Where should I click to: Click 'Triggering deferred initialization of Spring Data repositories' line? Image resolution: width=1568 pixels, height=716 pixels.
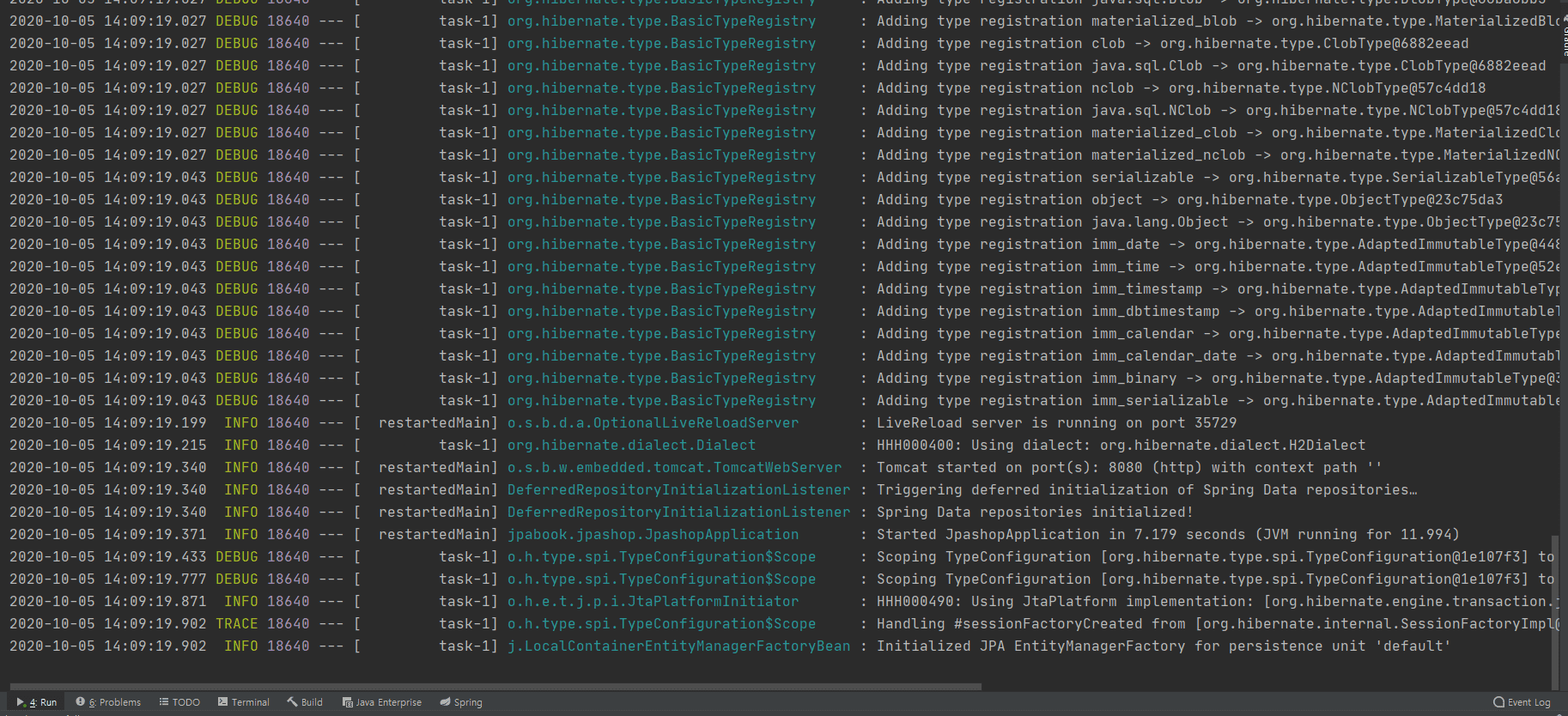1146,489
